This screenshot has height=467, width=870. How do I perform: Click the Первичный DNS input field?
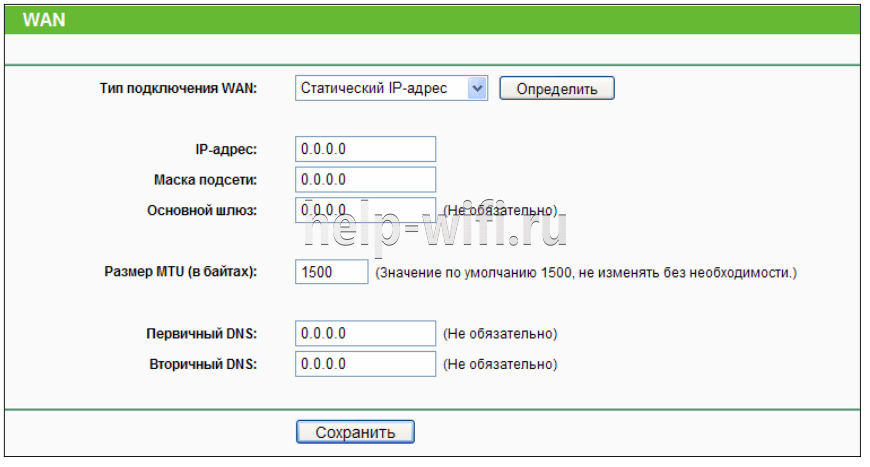click(x=366, y=333)
